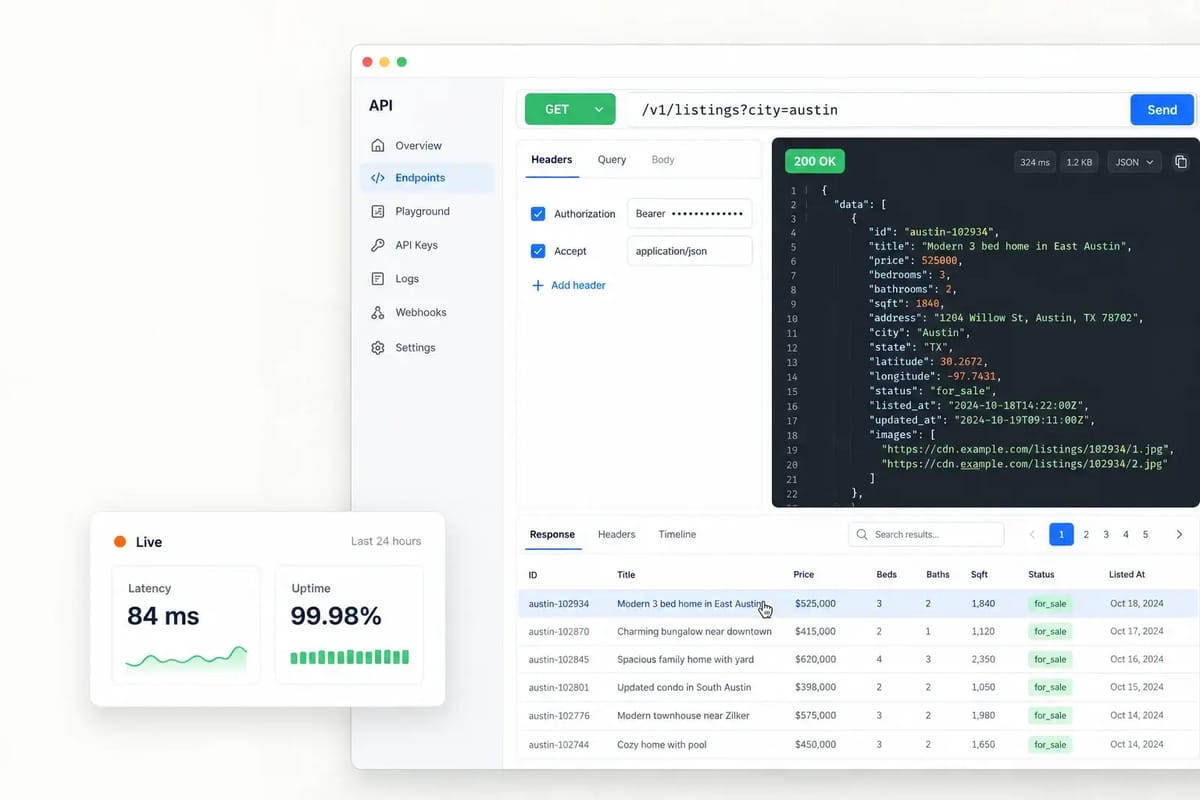Click the search magnifier icon in results
Screen dimensions: 1200x800
coord(863,534)
